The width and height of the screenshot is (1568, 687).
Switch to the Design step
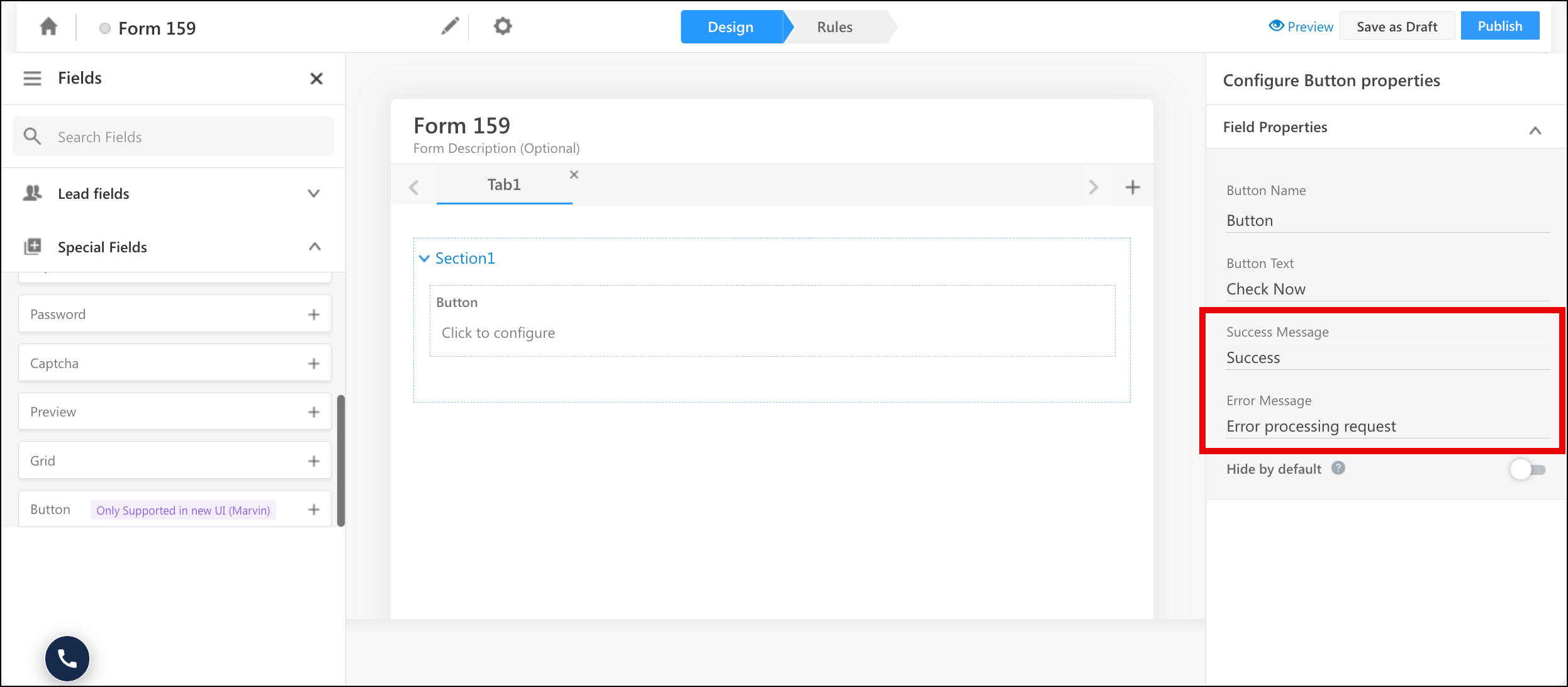[731, 27]
